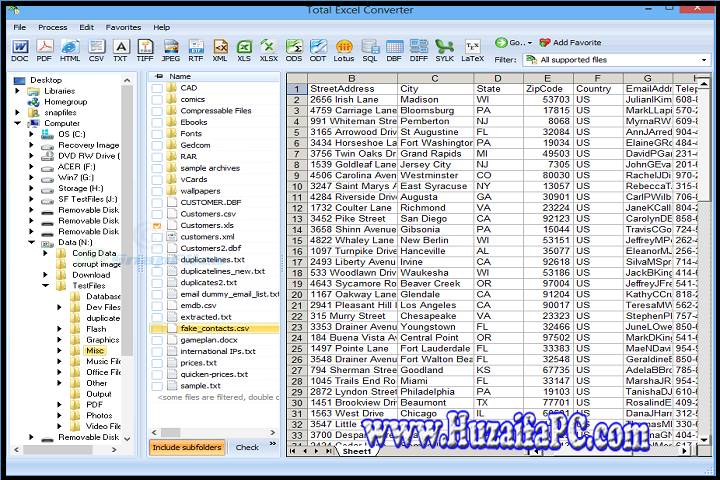Check the sample.txt checkbox
Image resolution: width=720 pixels, height=480 pixels.
(157, 386)
